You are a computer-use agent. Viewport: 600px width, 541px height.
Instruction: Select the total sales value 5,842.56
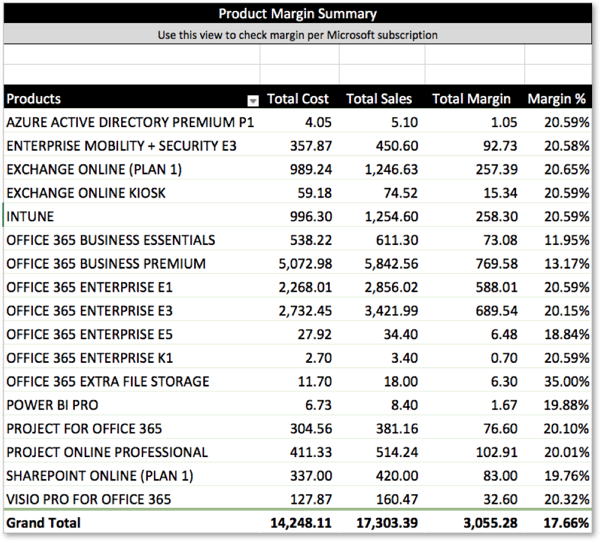coord(391,264)
